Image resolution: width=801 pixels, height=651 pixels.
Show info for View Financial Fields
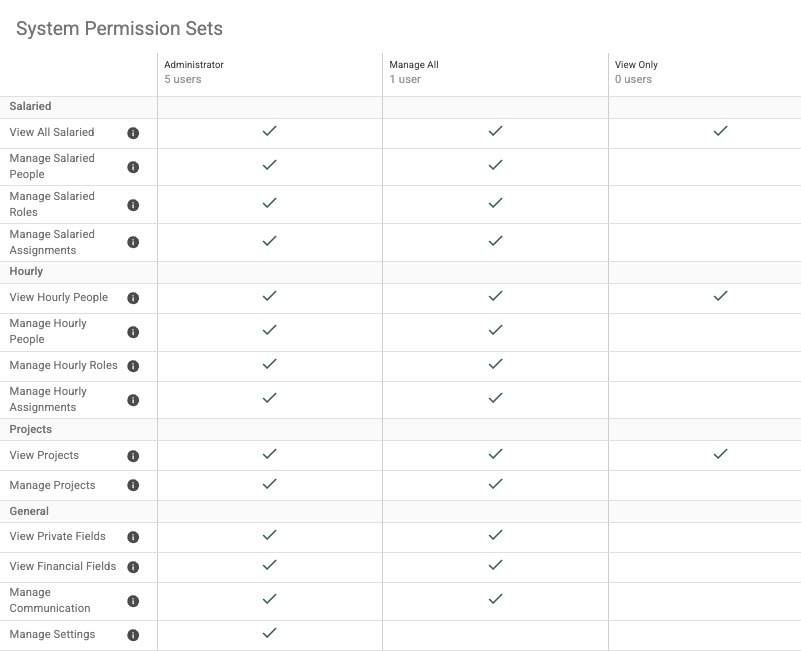(133, 567)
